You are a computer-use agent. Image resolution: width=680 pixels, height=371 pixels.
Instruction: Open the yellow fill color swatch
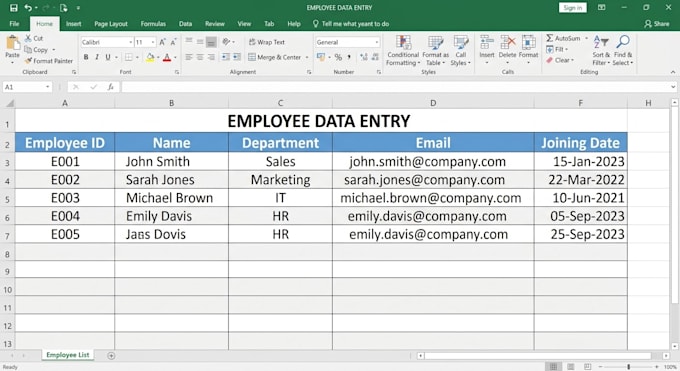pos(150,57)
